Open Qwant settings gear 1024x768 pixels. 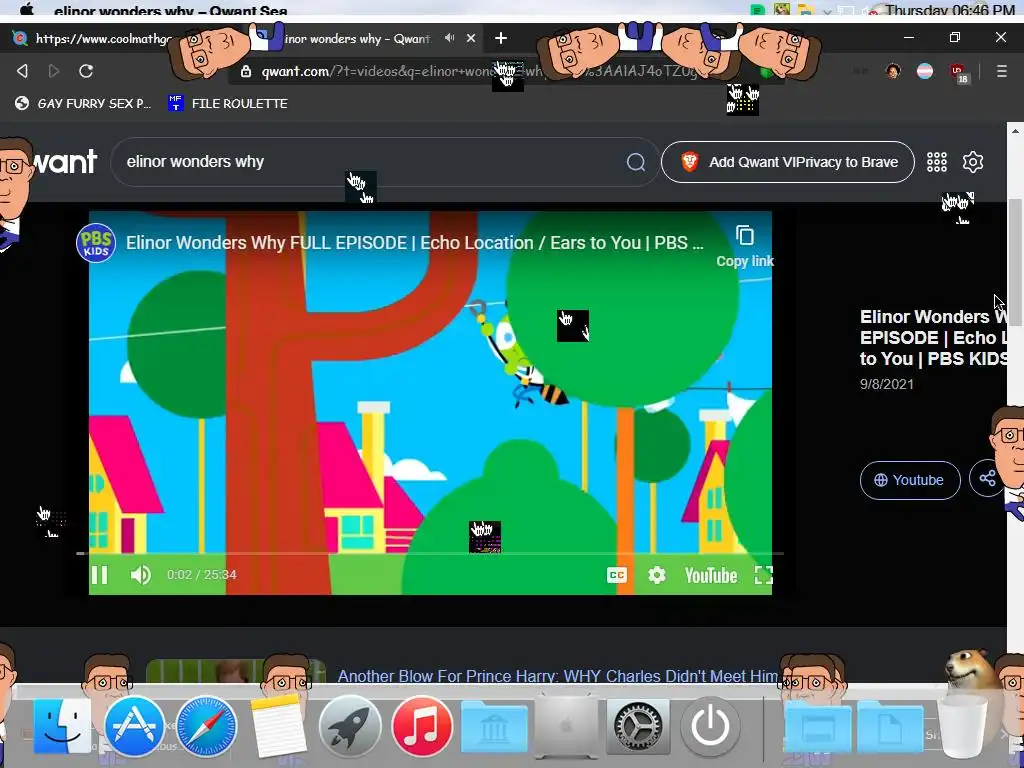tap(972, 162)
